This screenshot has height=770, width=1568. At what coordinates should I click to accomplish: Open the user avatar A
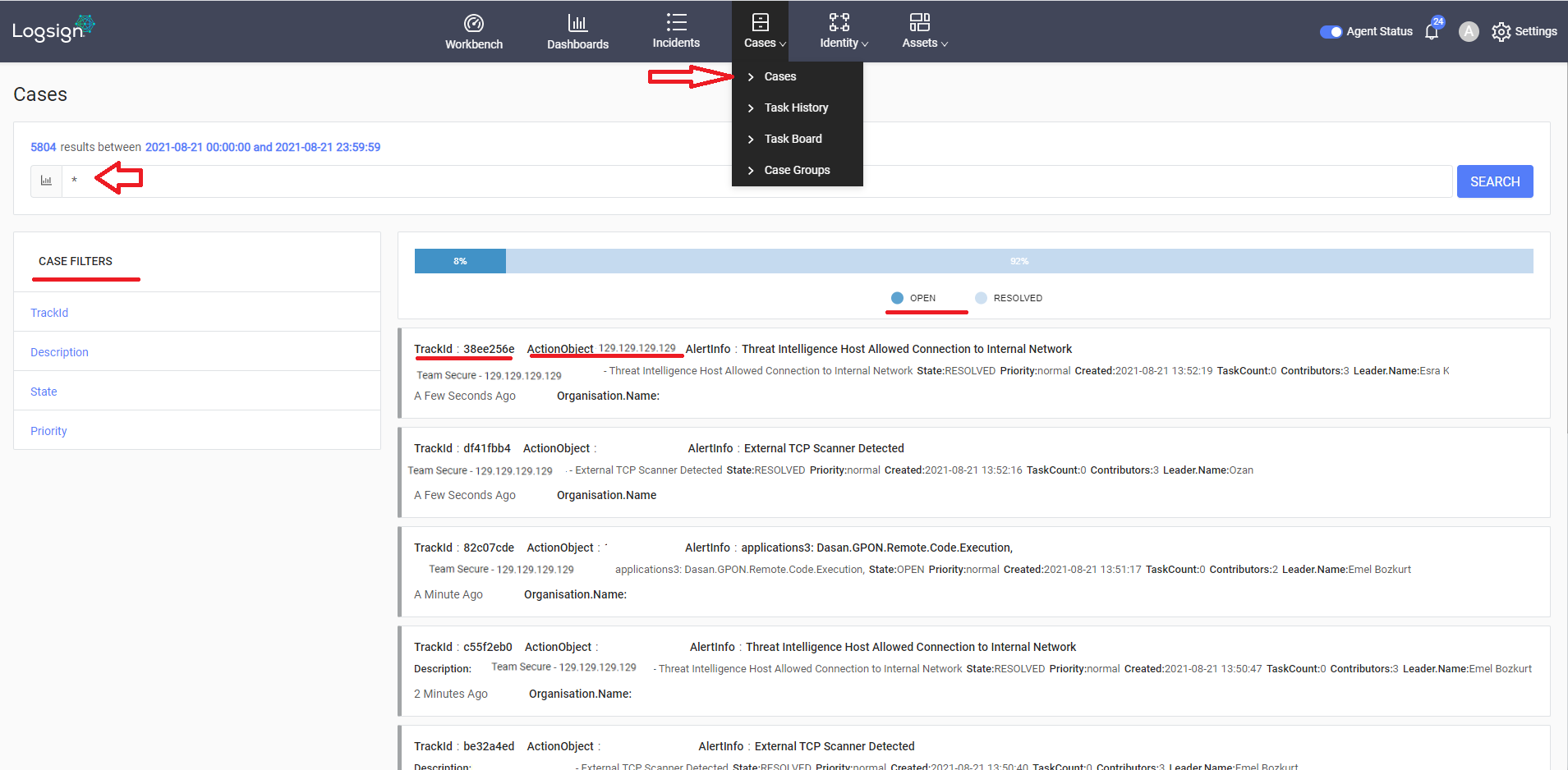click(x=1469, y=31)
